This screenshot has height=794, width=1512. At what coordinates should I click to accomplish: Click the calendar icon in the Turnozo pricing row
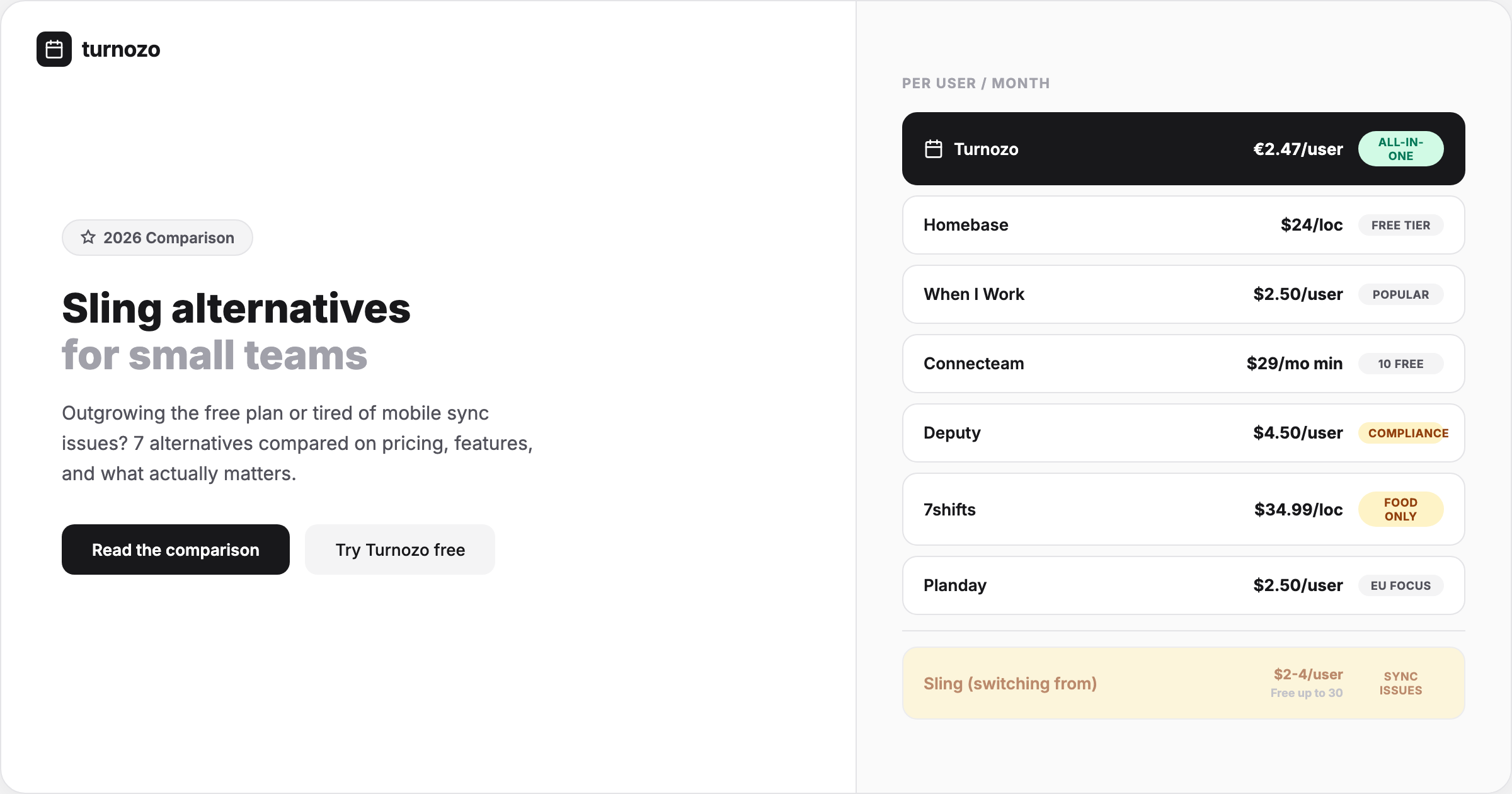click(x=934, y=149)
